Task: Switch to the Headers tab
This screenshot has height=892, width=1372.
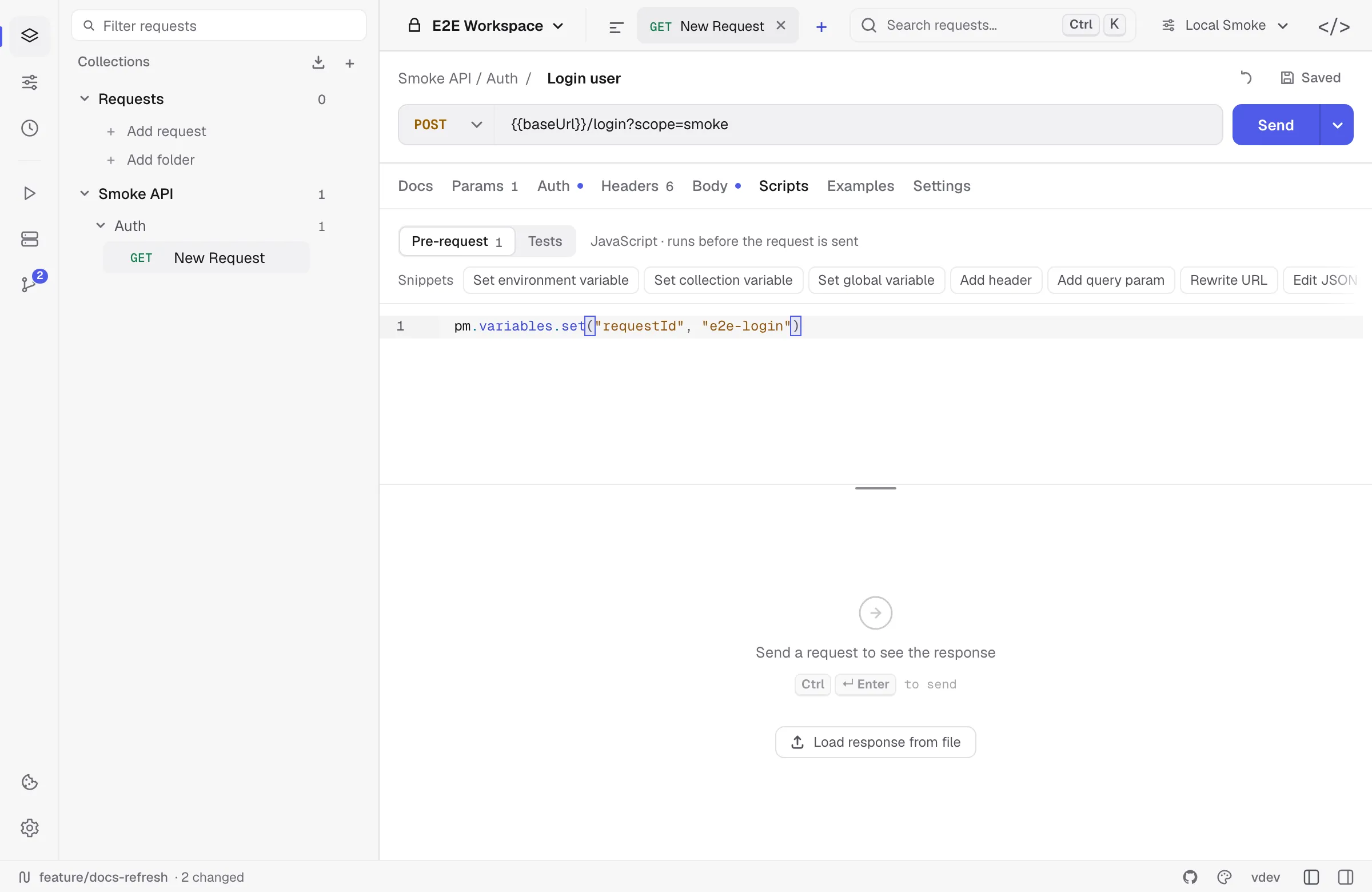Action: coord(637,186)
